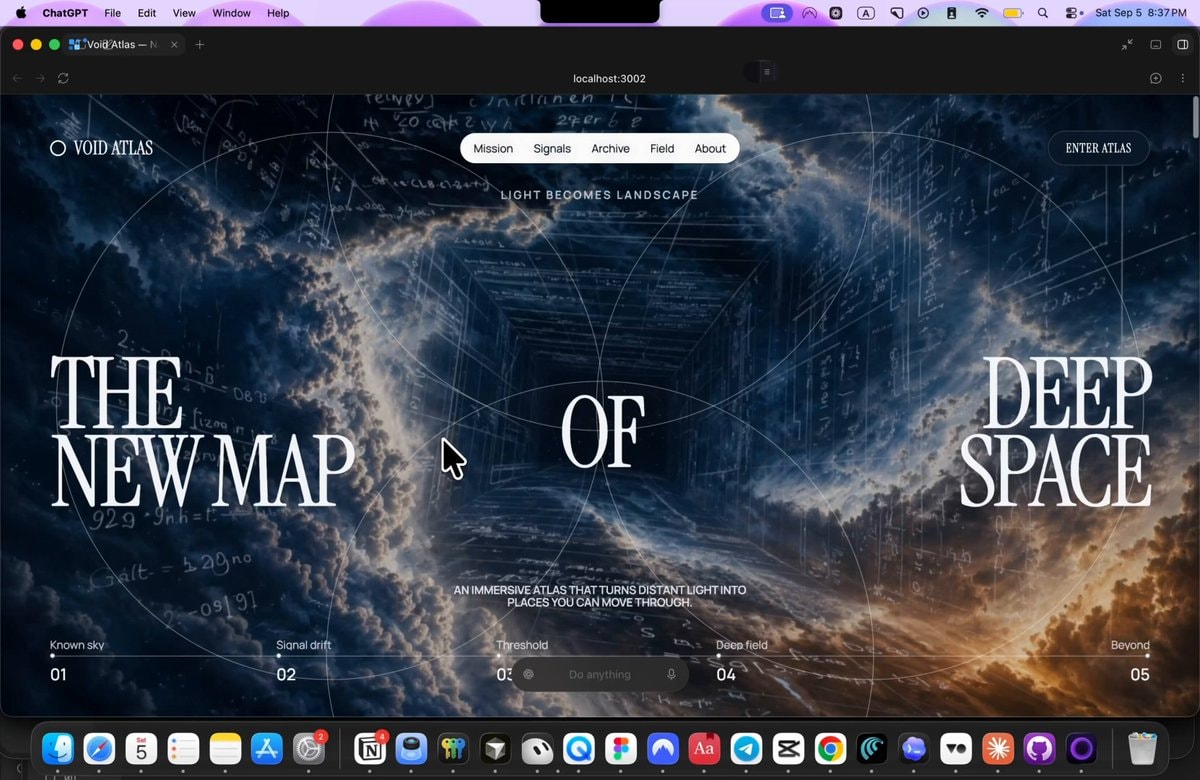Open the Window menu
Viewport: 1200px width, 780px height.
pos(232,13)
